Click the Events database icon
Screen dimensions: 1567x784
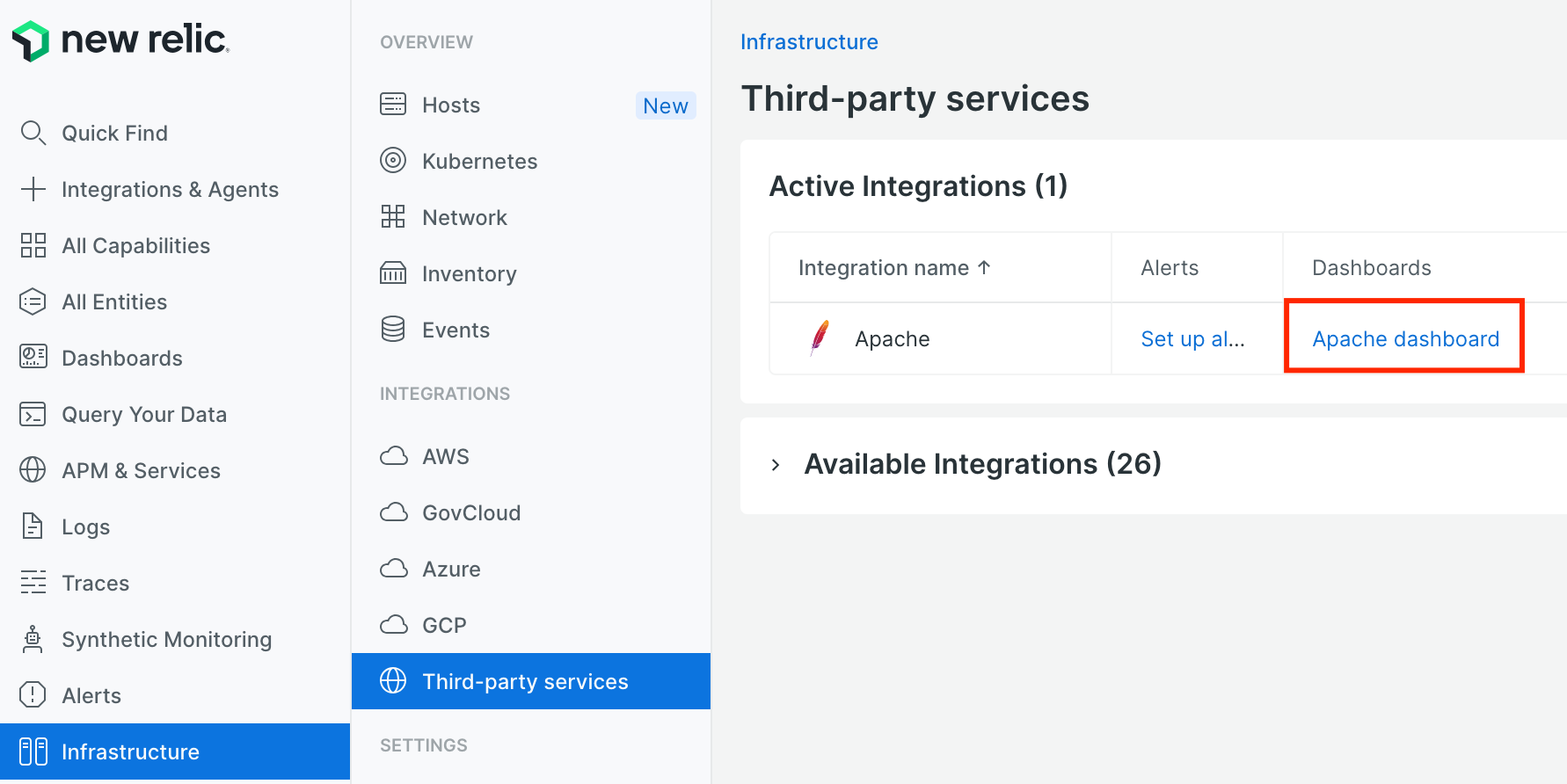(x=393, y=330)
